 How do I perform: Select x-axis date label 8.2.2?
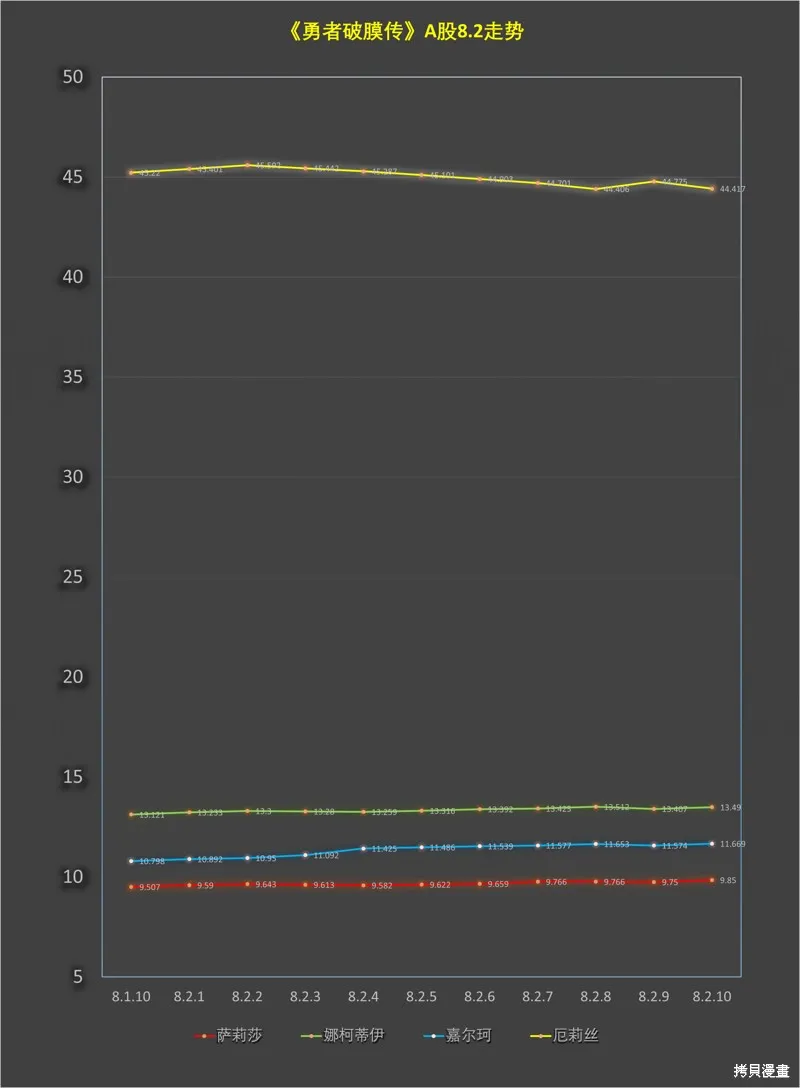click(247, 996)
